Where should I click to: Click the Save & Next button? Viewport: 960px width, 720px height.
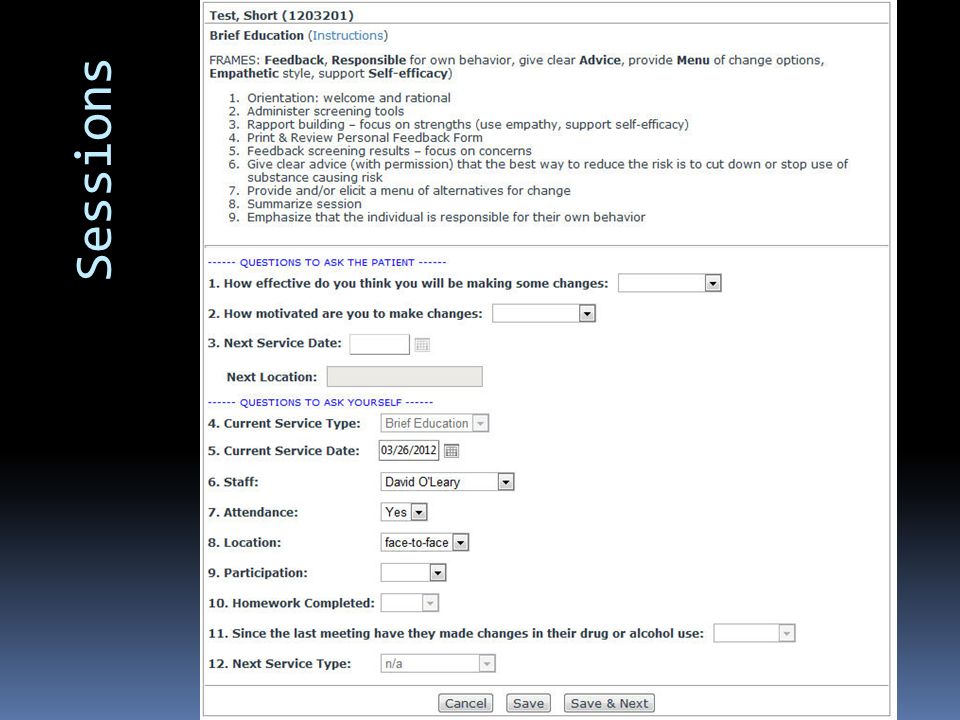609,703
